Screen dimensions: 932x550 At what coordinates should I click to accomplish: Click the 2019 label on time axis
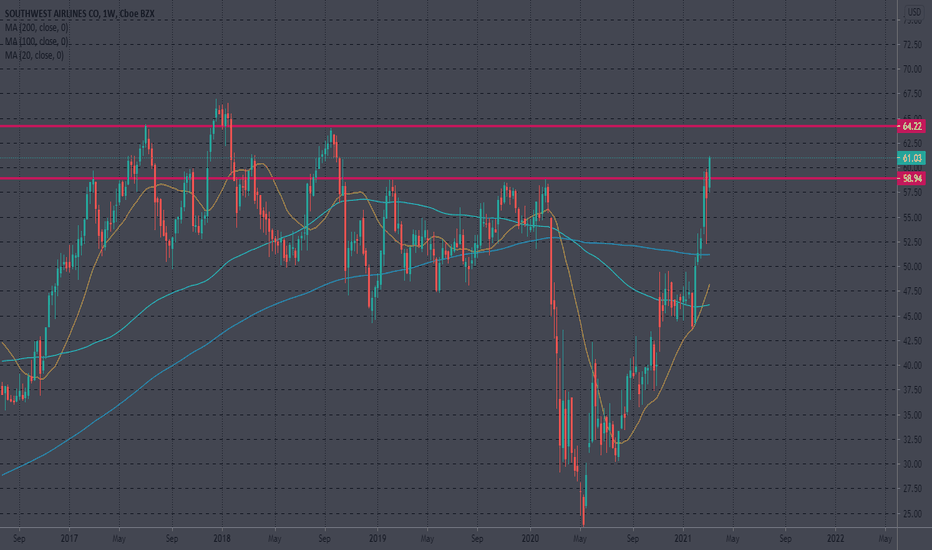[377, 539]
